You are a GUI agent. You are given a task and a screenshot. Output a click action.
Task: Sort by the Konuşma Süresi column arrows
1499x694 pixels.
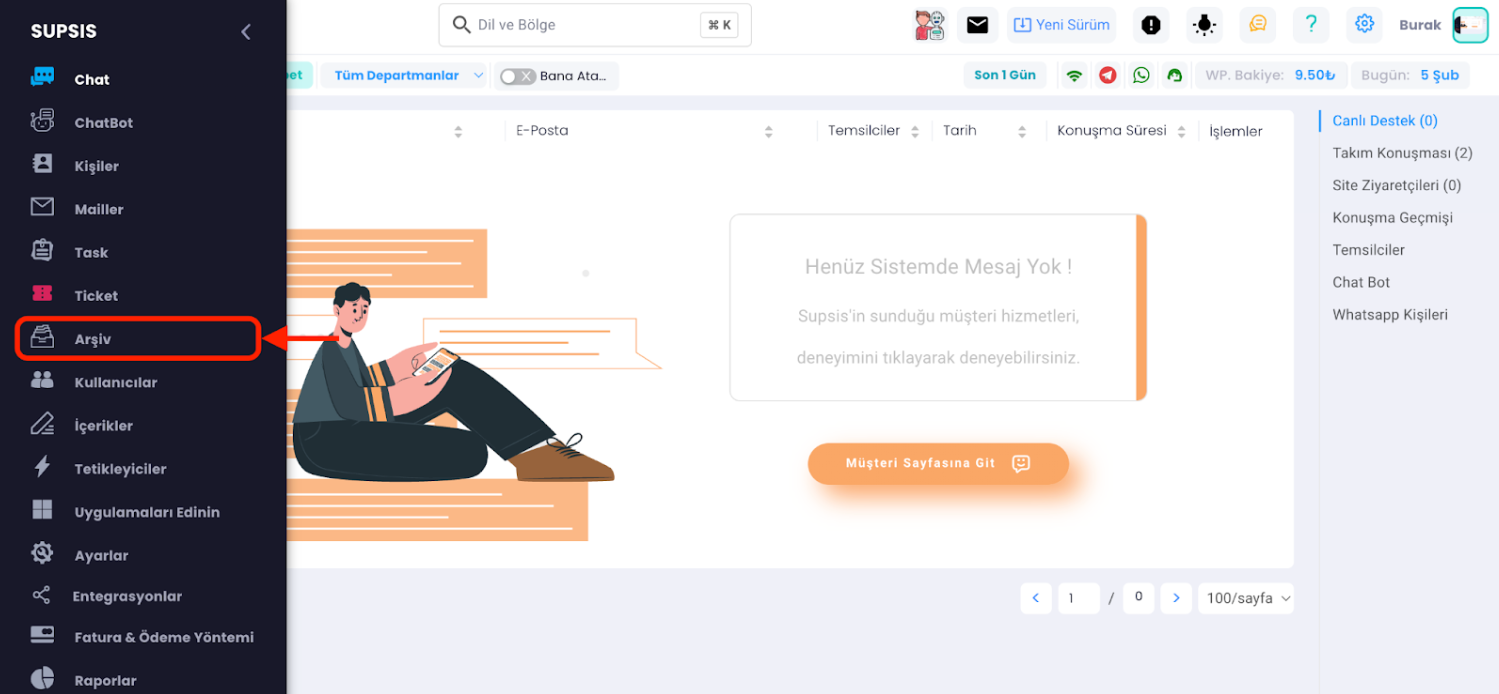1181,131
